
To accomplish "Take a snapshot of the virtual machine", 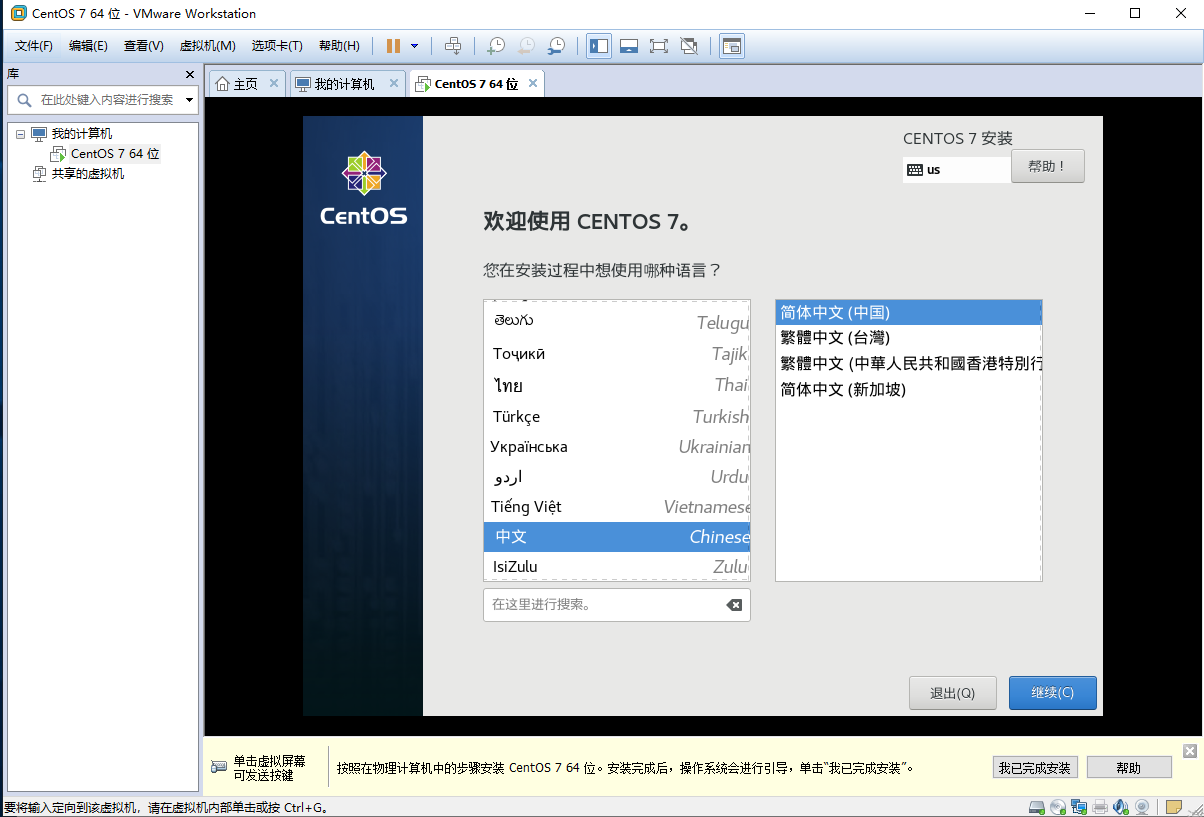I will (496, 46).
